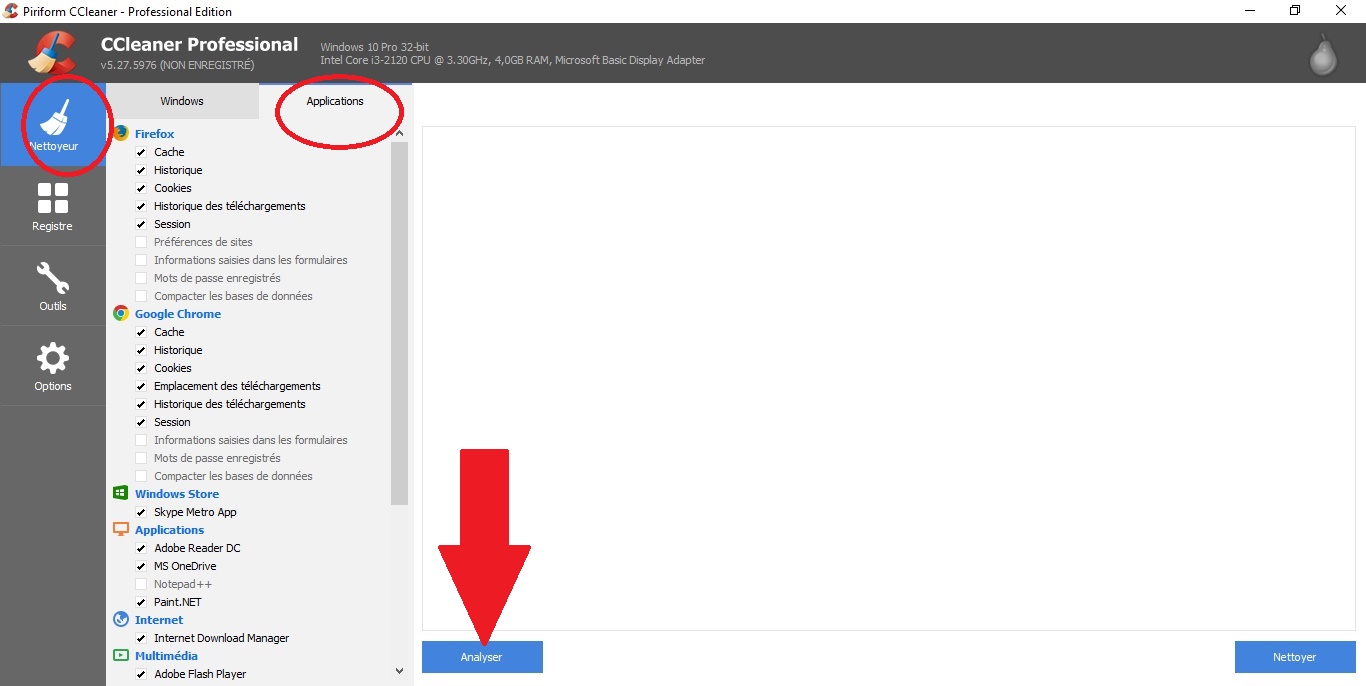Disable Skype Metro App cleaning

pos(141,512)
